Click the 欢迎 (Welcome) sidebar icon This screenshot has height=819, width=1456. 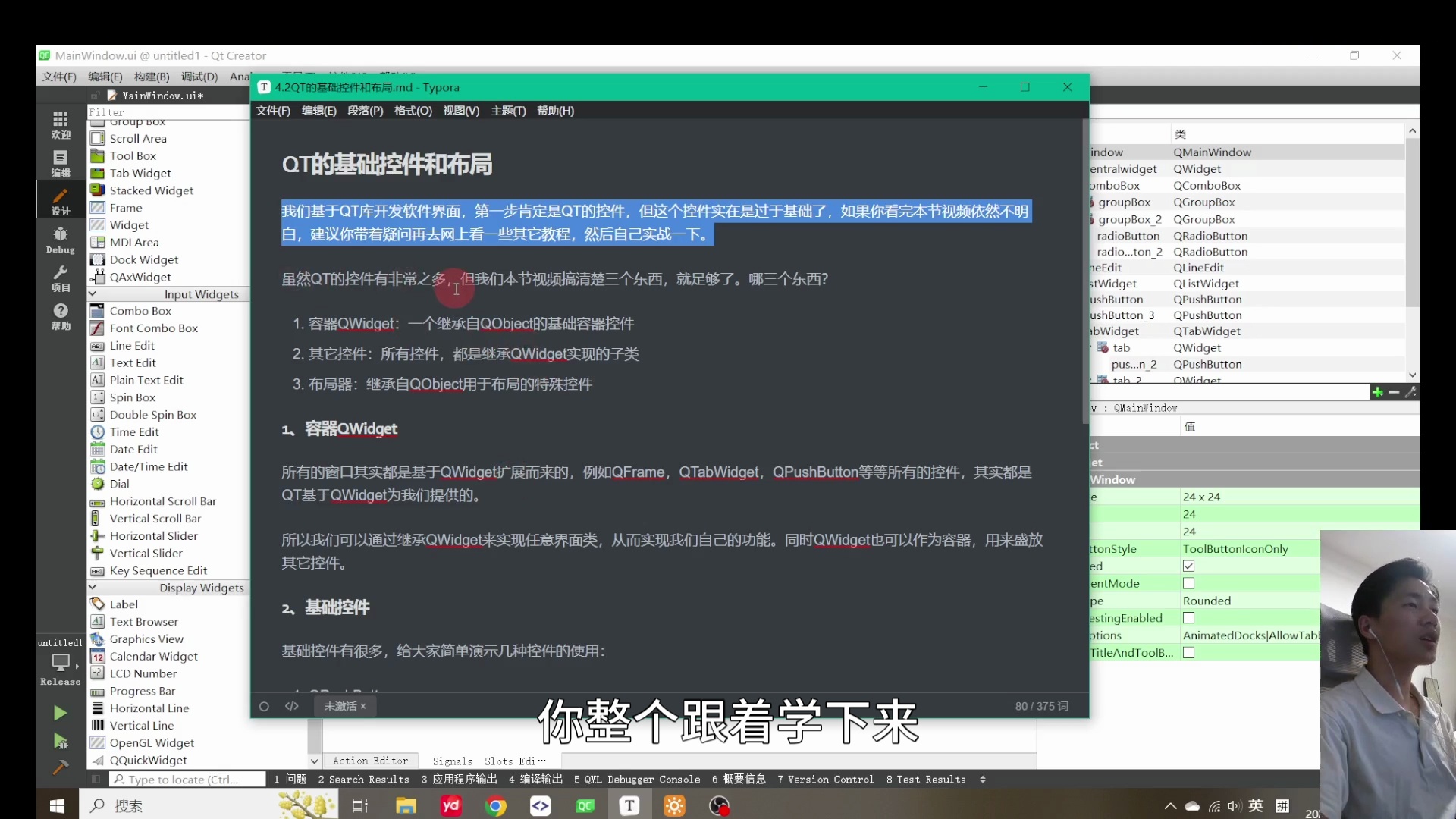60,126
